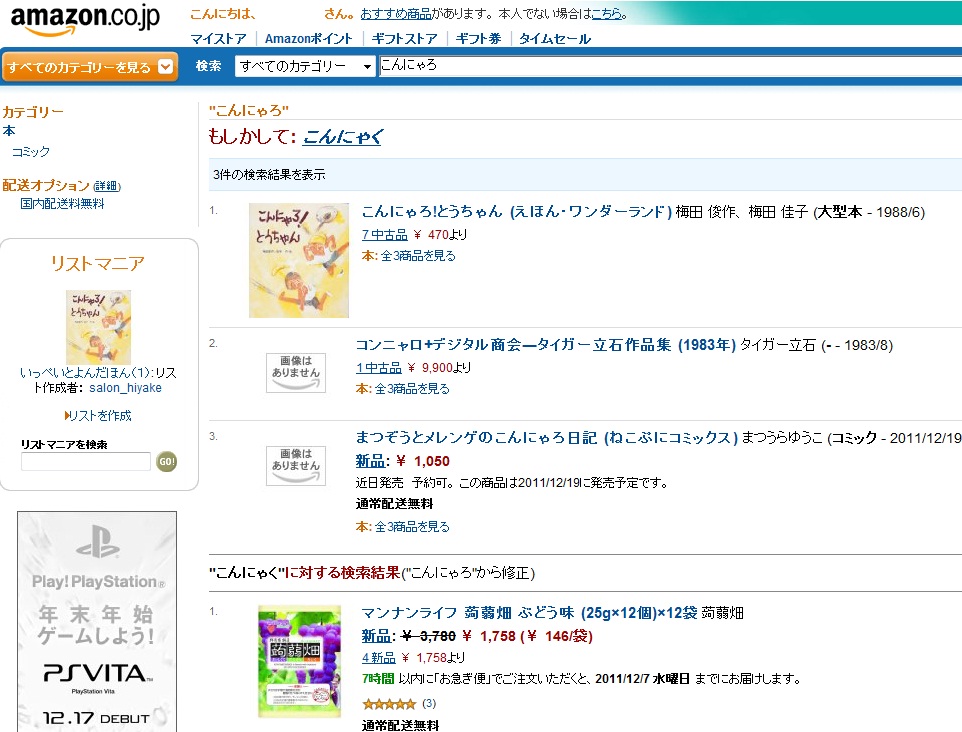This screenshot has width=962, height=732.
Task: Click こちら link in greeting
Action: point(606,13)
